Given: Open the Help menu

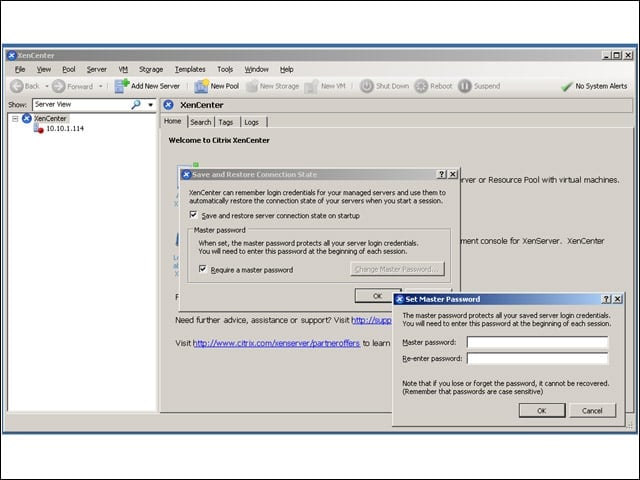Looking at the screenshot, I should pos(287,69).
